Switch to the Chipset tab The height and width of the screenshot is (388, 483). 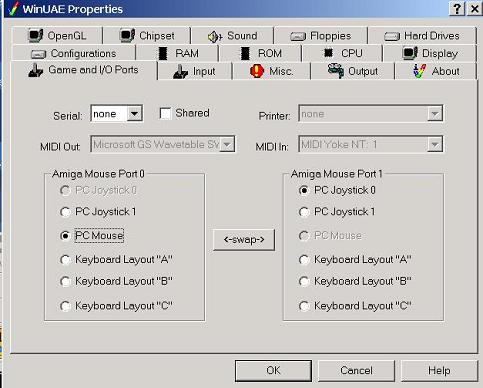pyautogui.click(x=147, y=36)
